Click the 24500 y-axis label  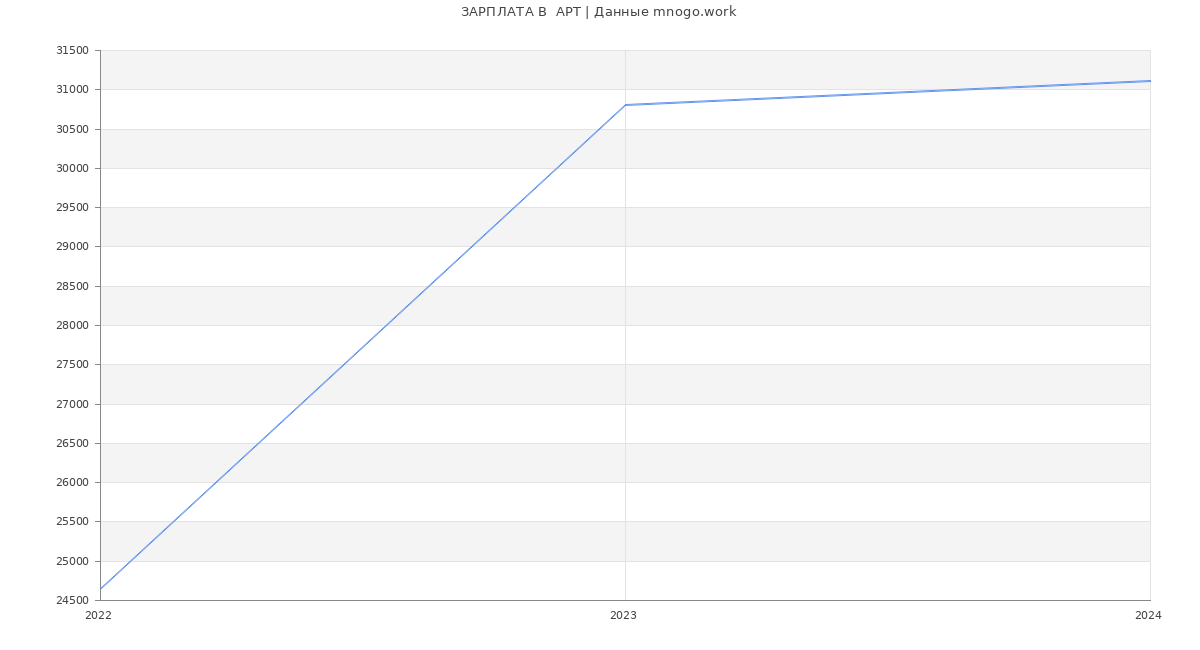pos(72,600)
